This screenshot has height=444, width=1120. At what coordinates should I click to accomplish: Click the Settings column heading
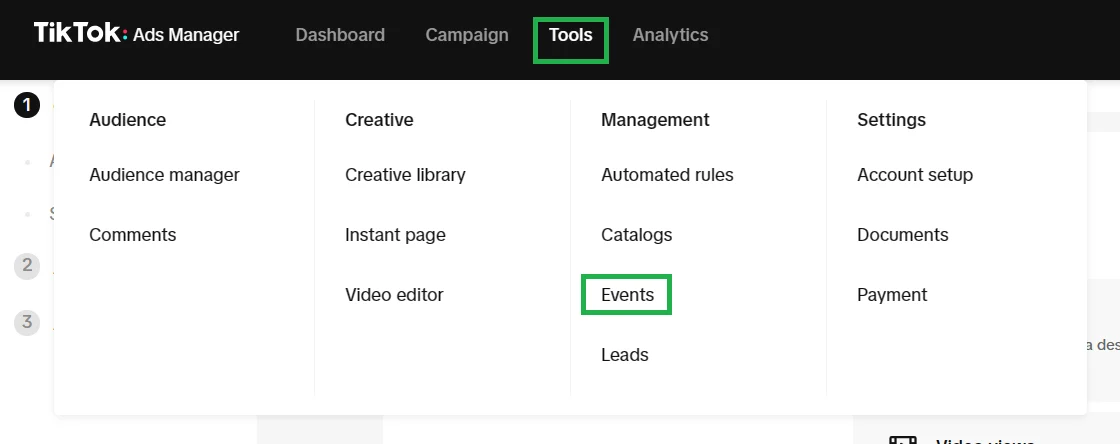click(x=891, y=120)
